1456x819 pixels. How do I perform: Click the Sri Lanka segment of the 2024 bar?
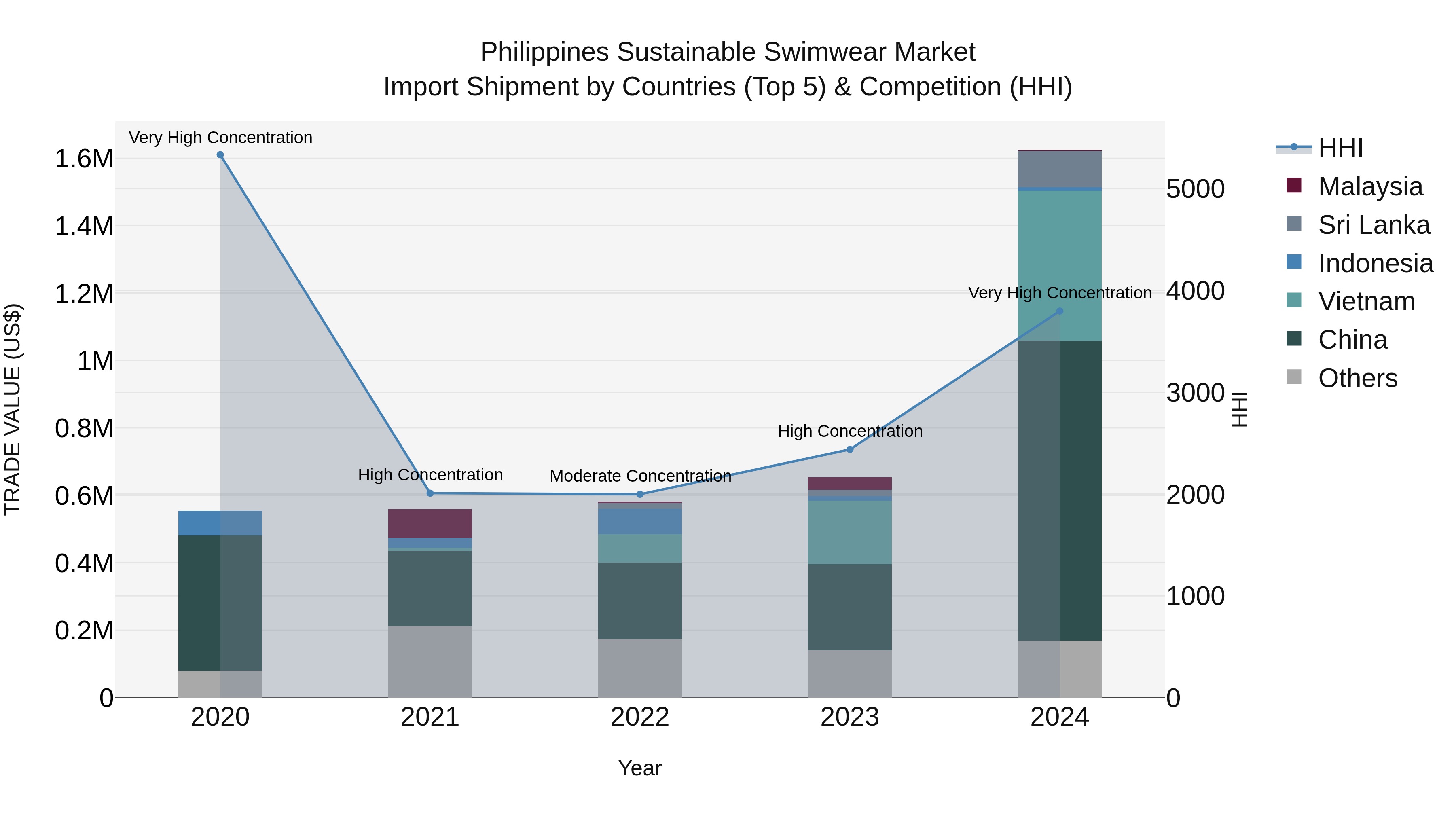[x=1060, y=169]
